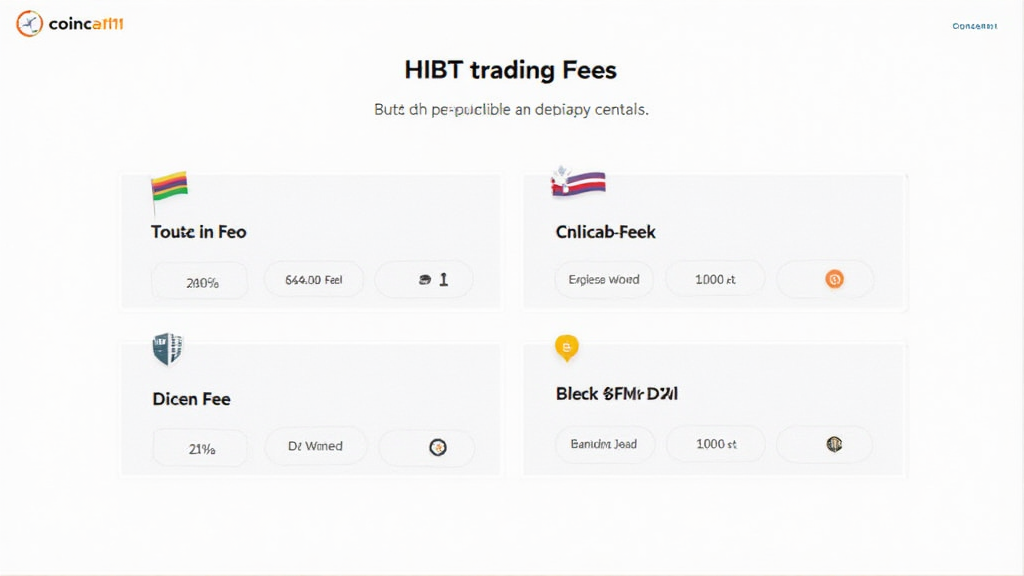Image resolution: width=1024 pixels, height=576 pixels.
Task: Click the coincaff11 logo icon
Action: [29, 23]
